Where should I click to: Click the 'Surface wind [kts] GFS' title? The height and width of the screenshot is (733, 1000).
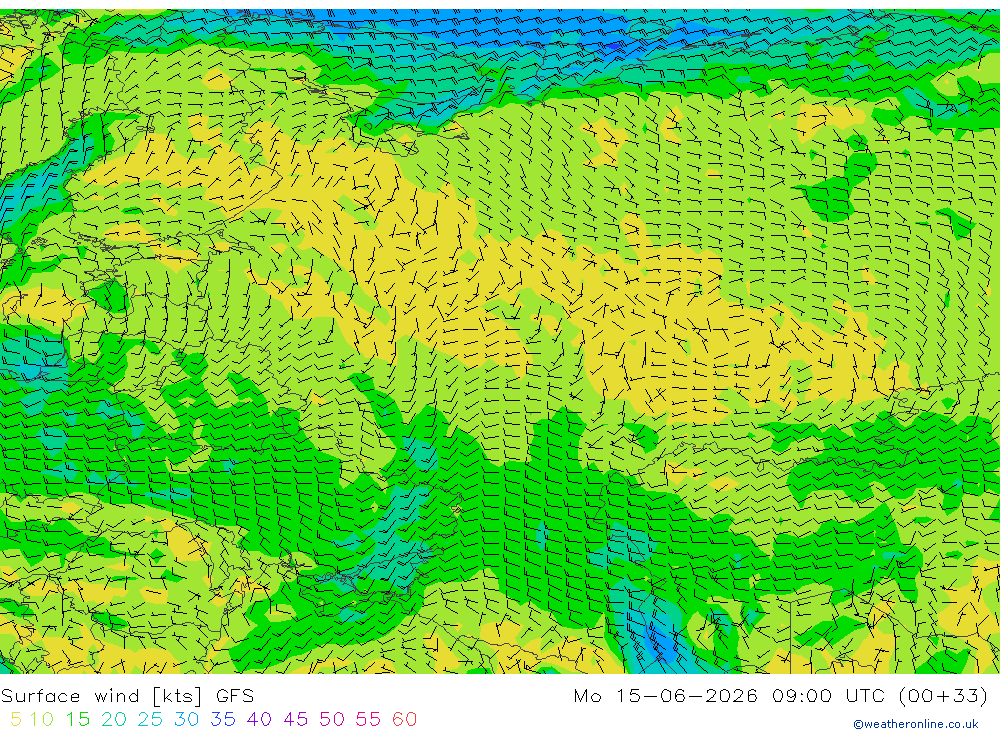128,695
